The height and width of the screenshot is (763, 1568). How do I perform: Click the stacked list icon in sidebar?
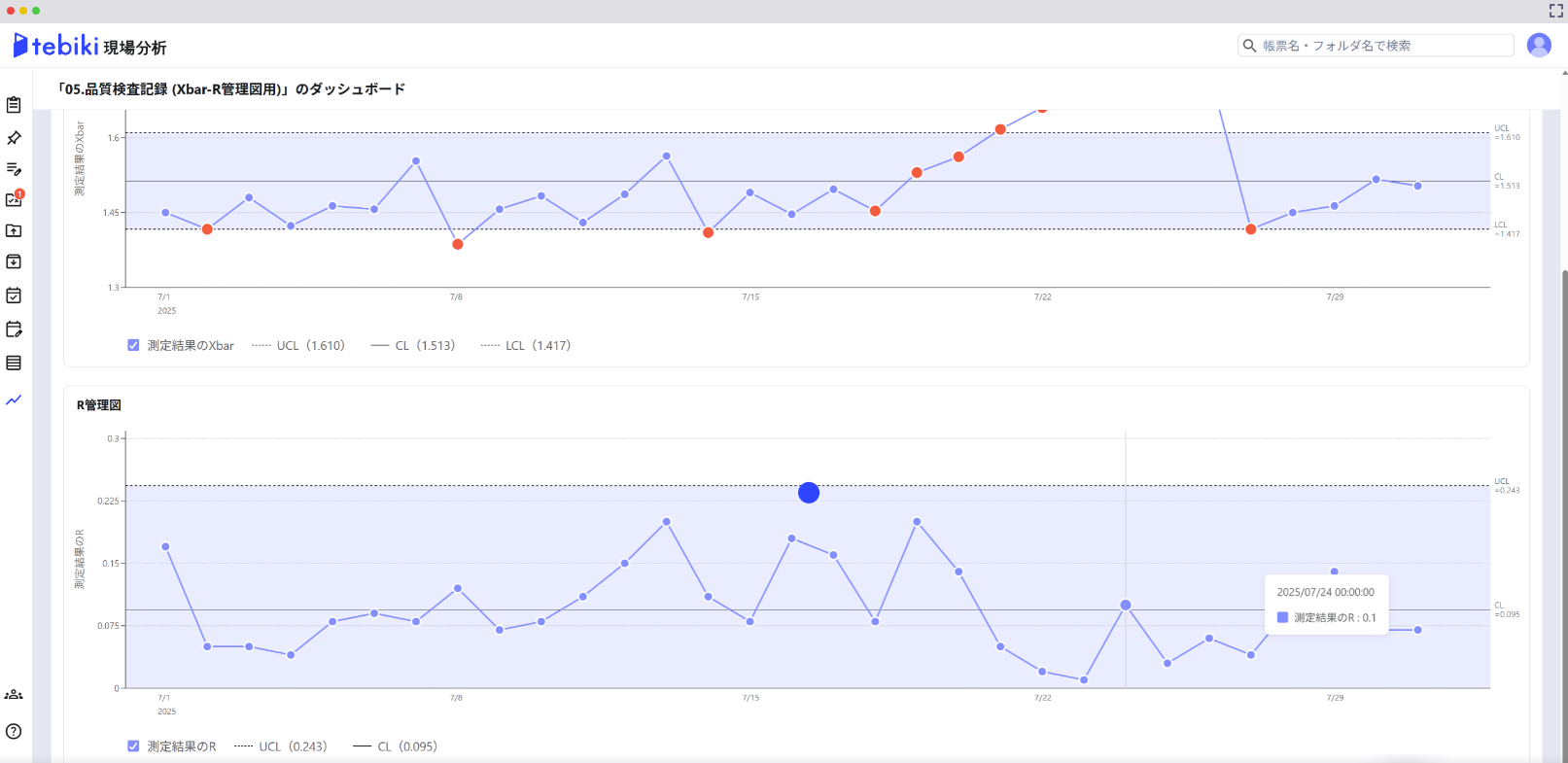pyautogui.click(x=14, y=363)
